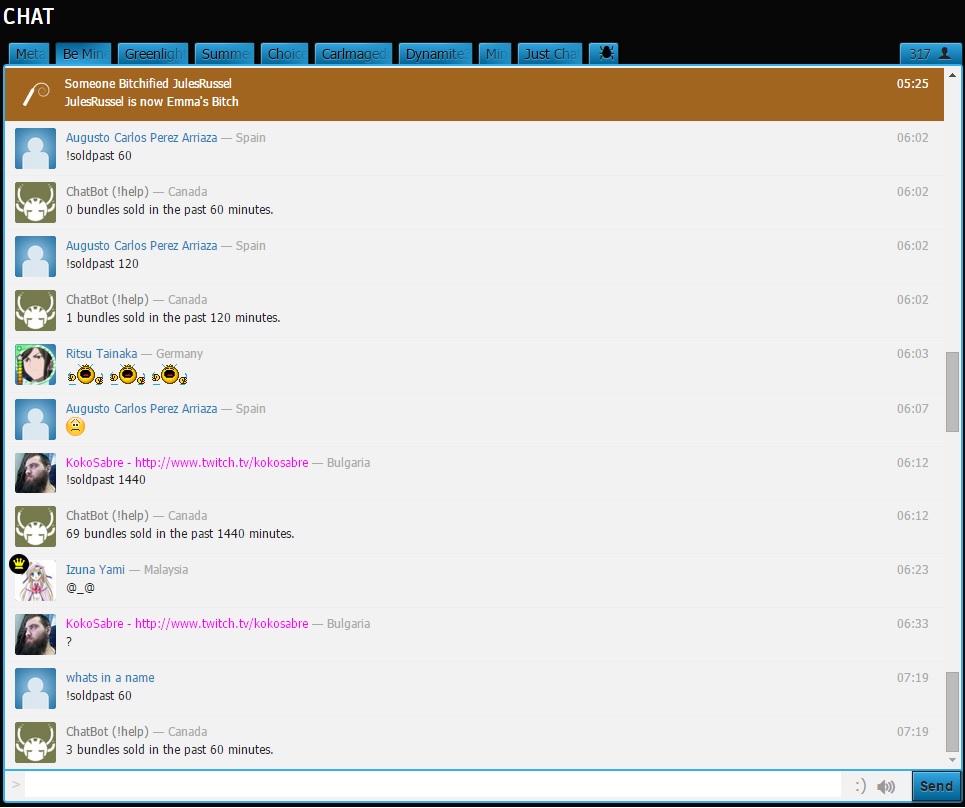Click the crown badge on Izuna Yami's avatar

coord(19,564)
